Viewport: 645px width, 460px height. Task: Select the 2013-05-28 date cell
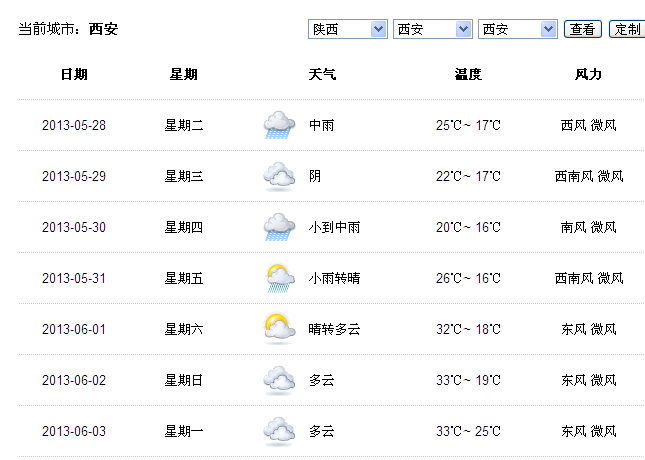point(73,126)
